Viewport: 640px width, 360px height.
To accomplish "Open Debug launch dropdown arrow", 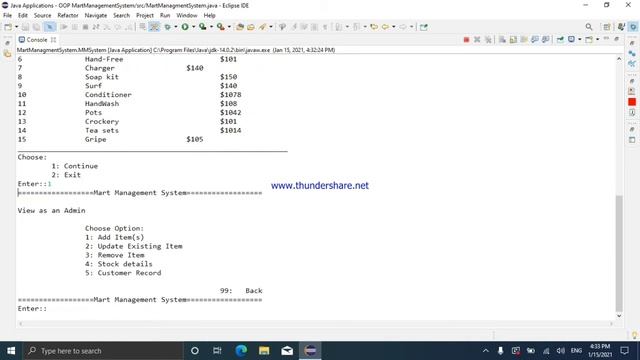I will pyautogui.click(x=176, y=27).
